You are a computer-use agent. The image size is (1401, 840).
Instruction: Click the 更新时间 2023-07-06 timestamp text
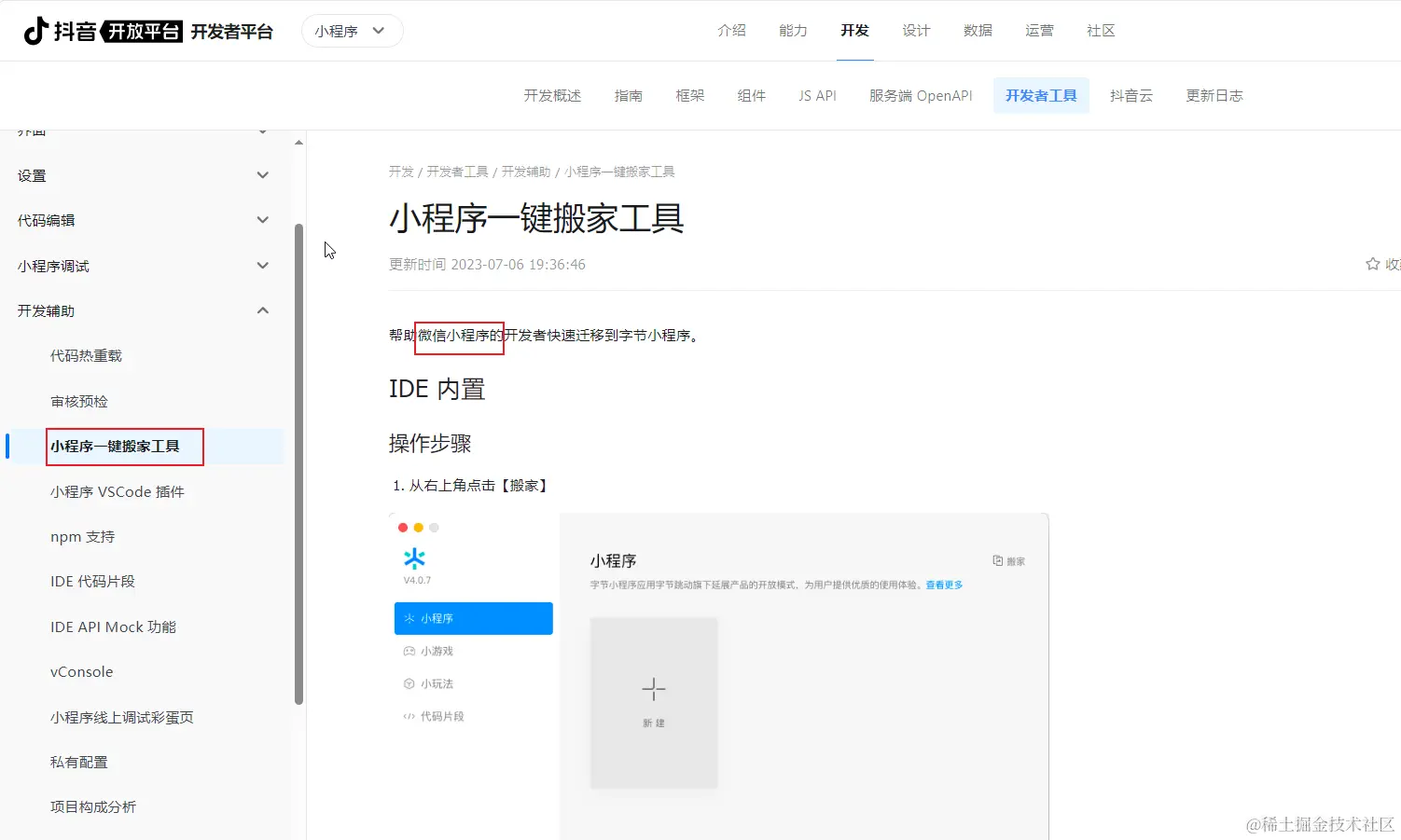487,265
